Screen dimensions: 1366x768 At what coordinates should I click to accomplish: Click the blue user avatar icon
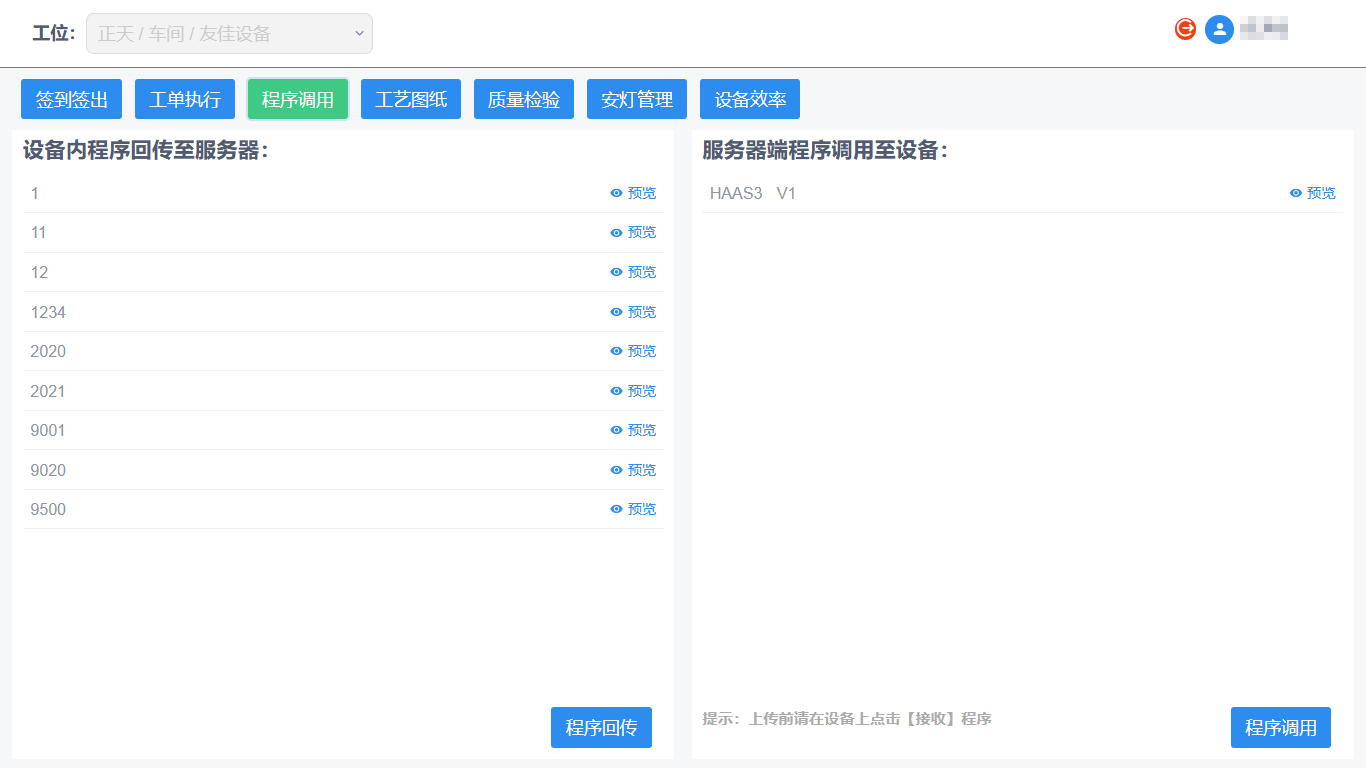1219,30
